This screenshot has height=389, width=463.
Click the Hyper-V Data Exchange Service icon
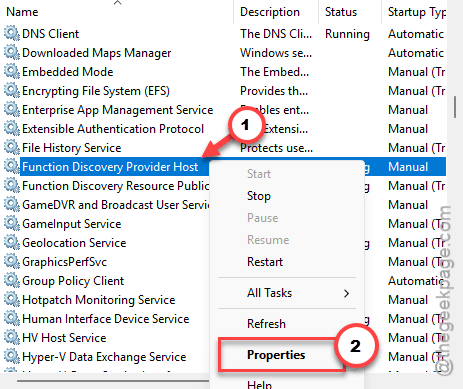tap(12, 357)
